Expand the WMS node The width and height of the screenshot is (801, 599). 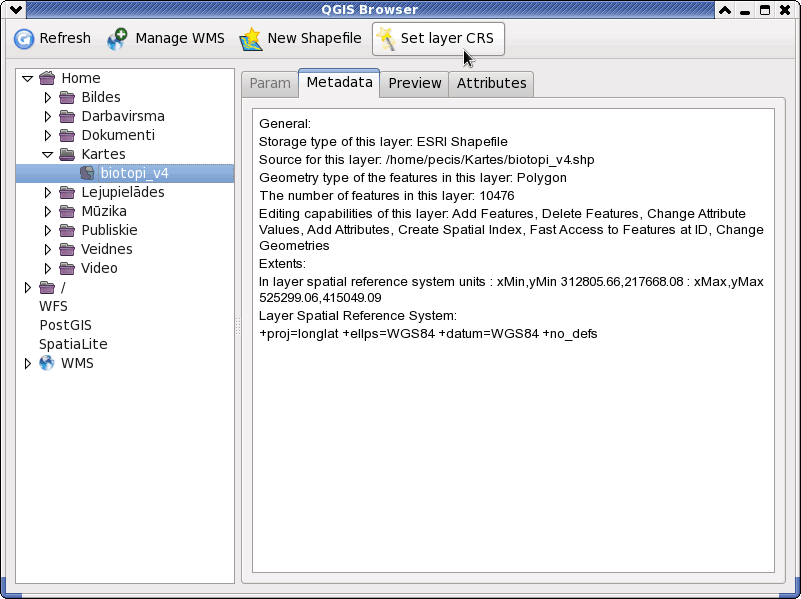pyautogui.click(x=28, y=363)
